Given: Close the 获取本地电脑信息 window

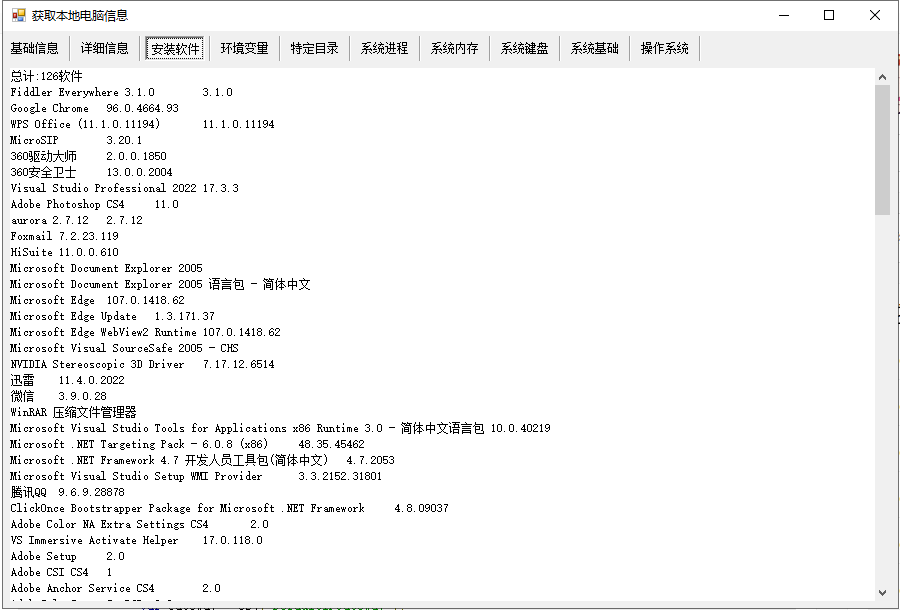Looking at the screenshot, I should point(875,15).
